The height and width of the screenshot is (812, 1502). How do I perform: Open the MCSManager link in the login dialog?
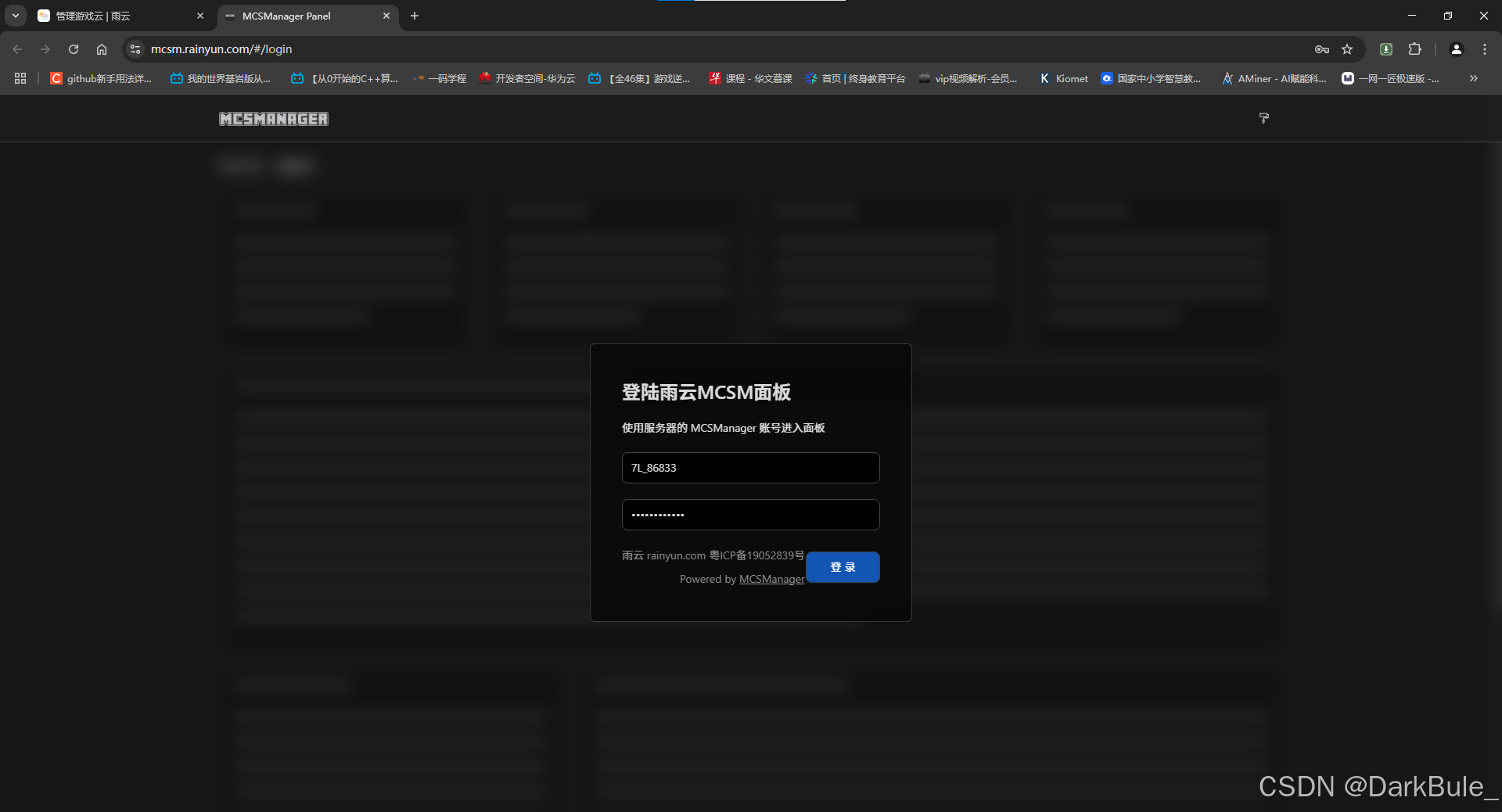pos(771,579)
